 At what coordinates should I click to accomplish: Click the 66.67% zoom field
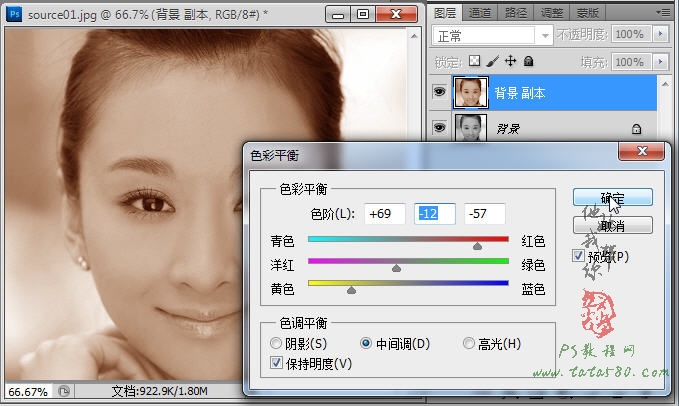[29, 392]
